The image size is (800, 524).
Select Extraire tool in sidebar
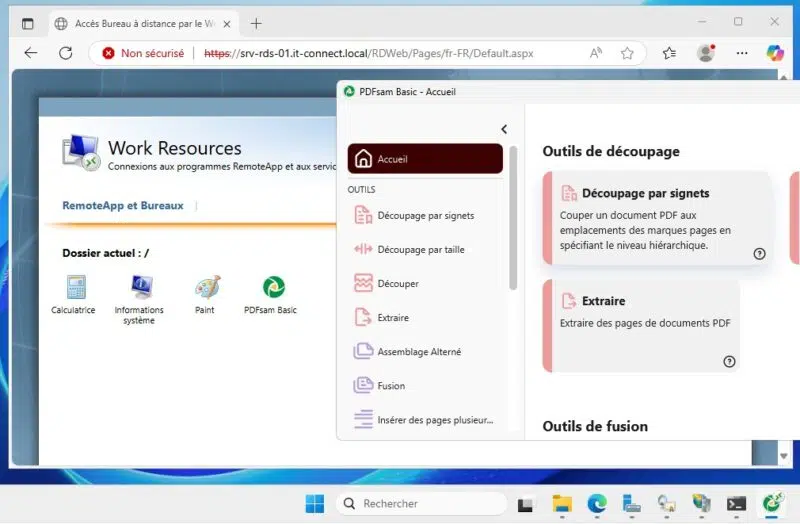425,317
